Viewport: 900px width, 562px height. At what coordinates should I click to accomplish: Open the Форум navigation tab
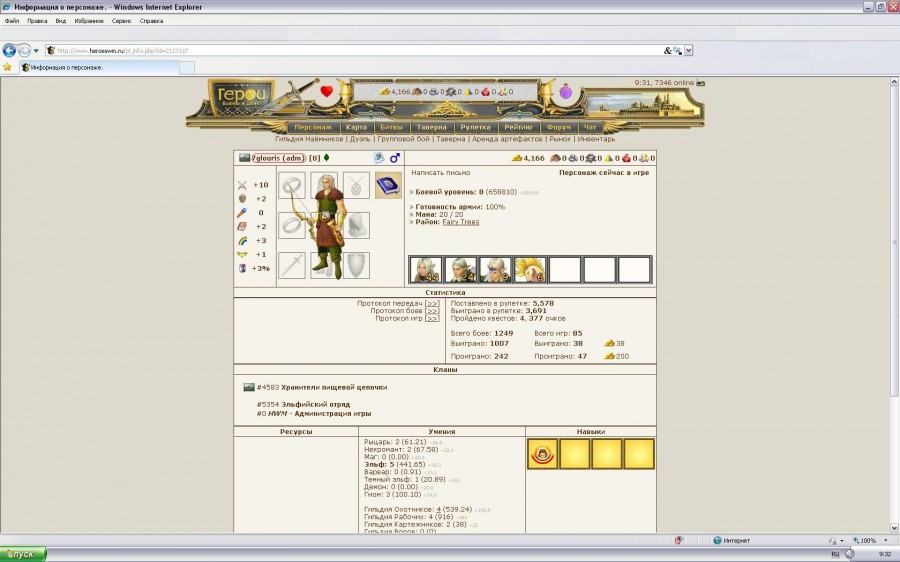click(x=559, y=127)
